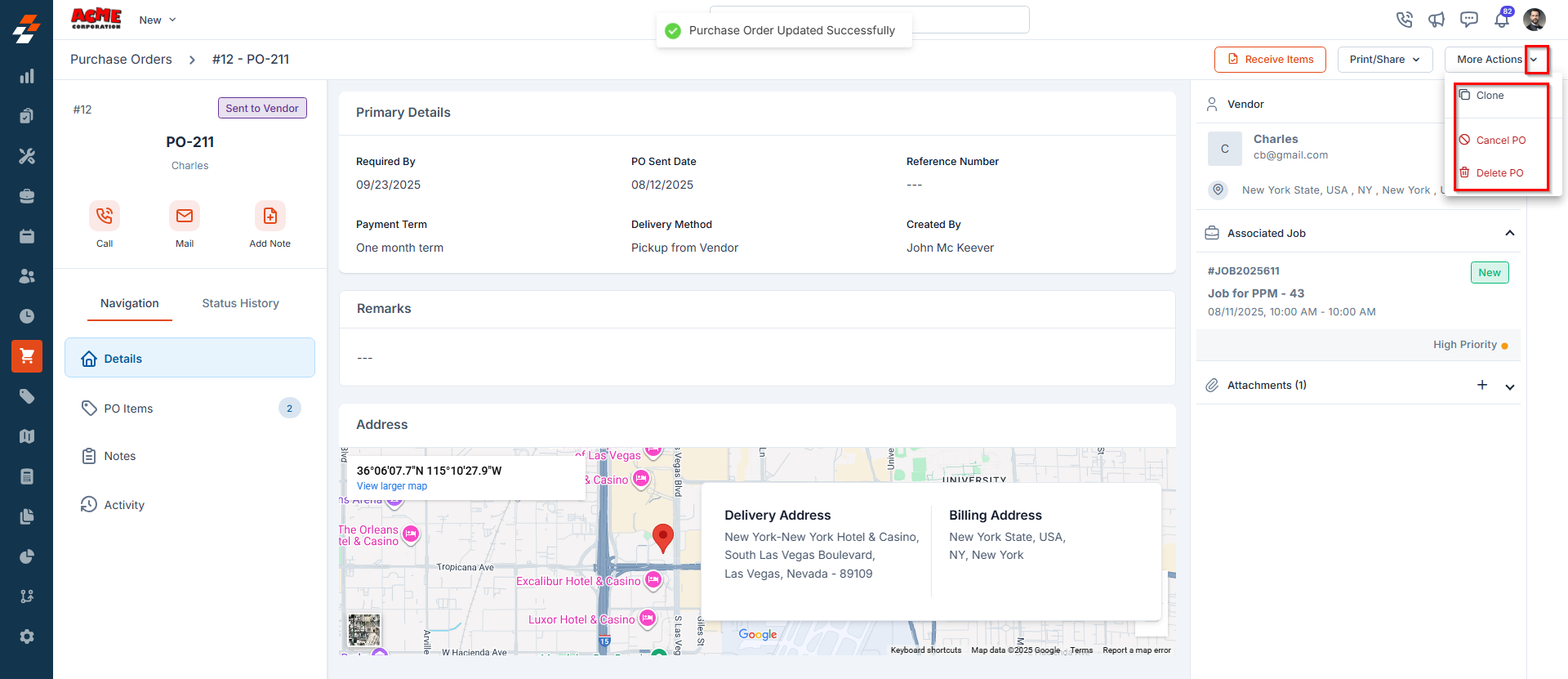This screenshot has height=679, width=1568.
Task: Open the wrench and screwdriver tools sidebar icon
Action: [27, 156]
